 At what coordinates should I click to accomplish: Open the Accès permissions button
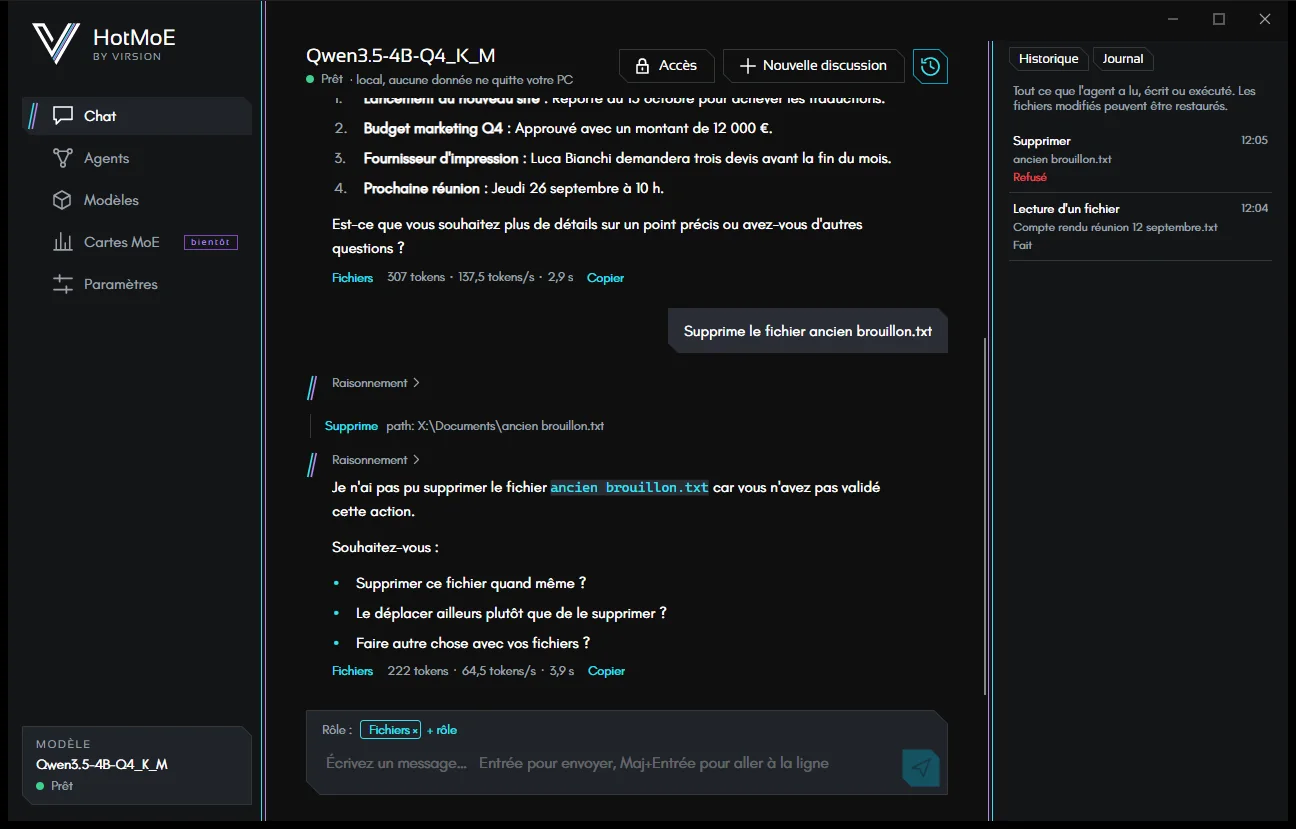pos(667,66)
